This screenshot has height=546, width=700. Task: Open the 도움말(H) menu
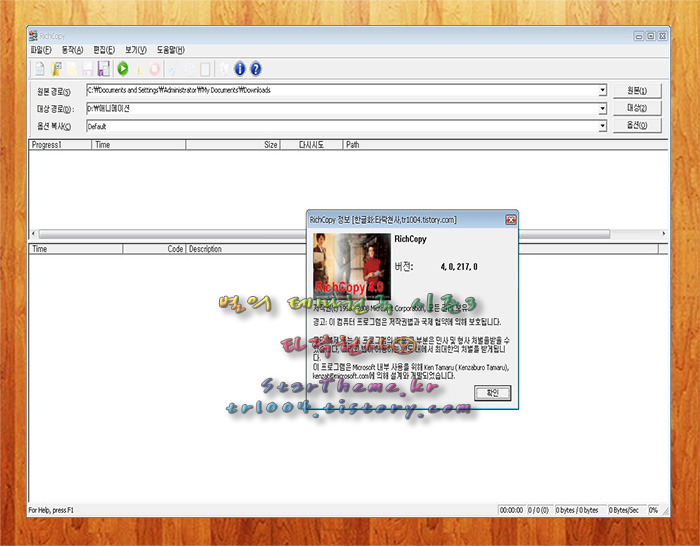coord(171,50)
